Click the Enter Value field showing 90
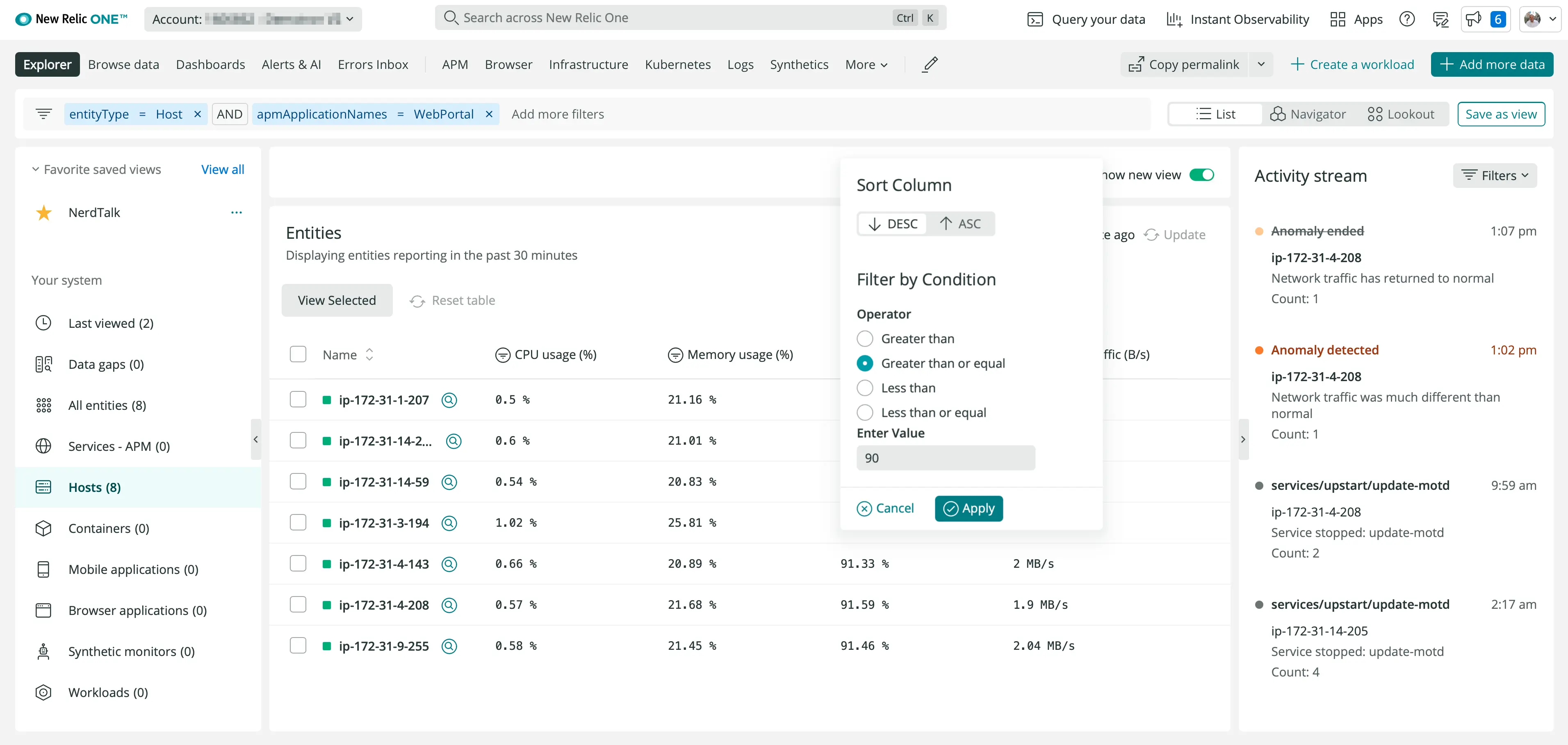This screenshot has height=745, width=1568. [945, 457]
